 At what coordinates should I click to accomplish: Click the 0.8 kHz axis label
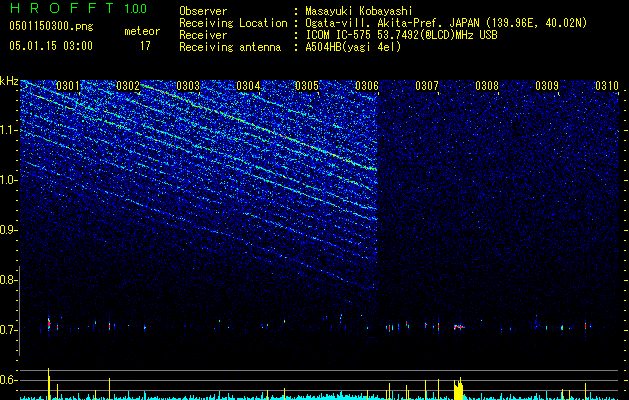pyautogui.click(x=9, y=280)
